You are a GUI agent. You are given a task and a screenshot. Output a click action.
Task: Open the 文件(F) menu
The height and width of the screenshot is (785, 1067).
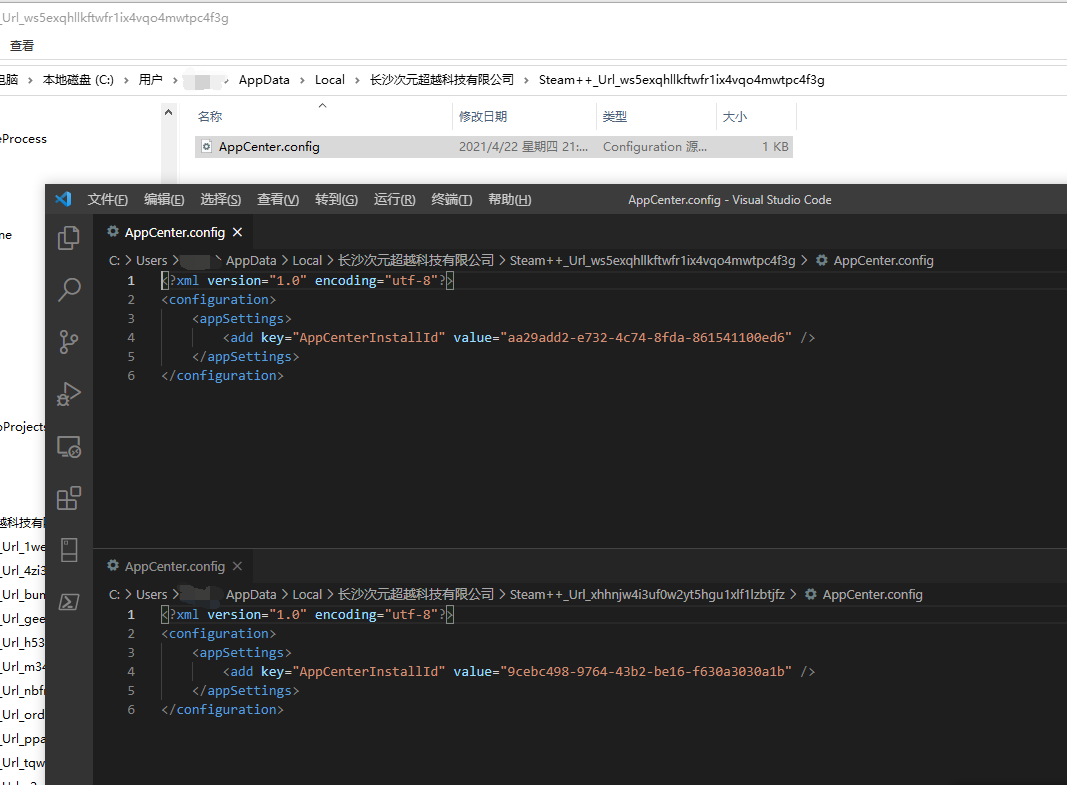click(107, 199)
